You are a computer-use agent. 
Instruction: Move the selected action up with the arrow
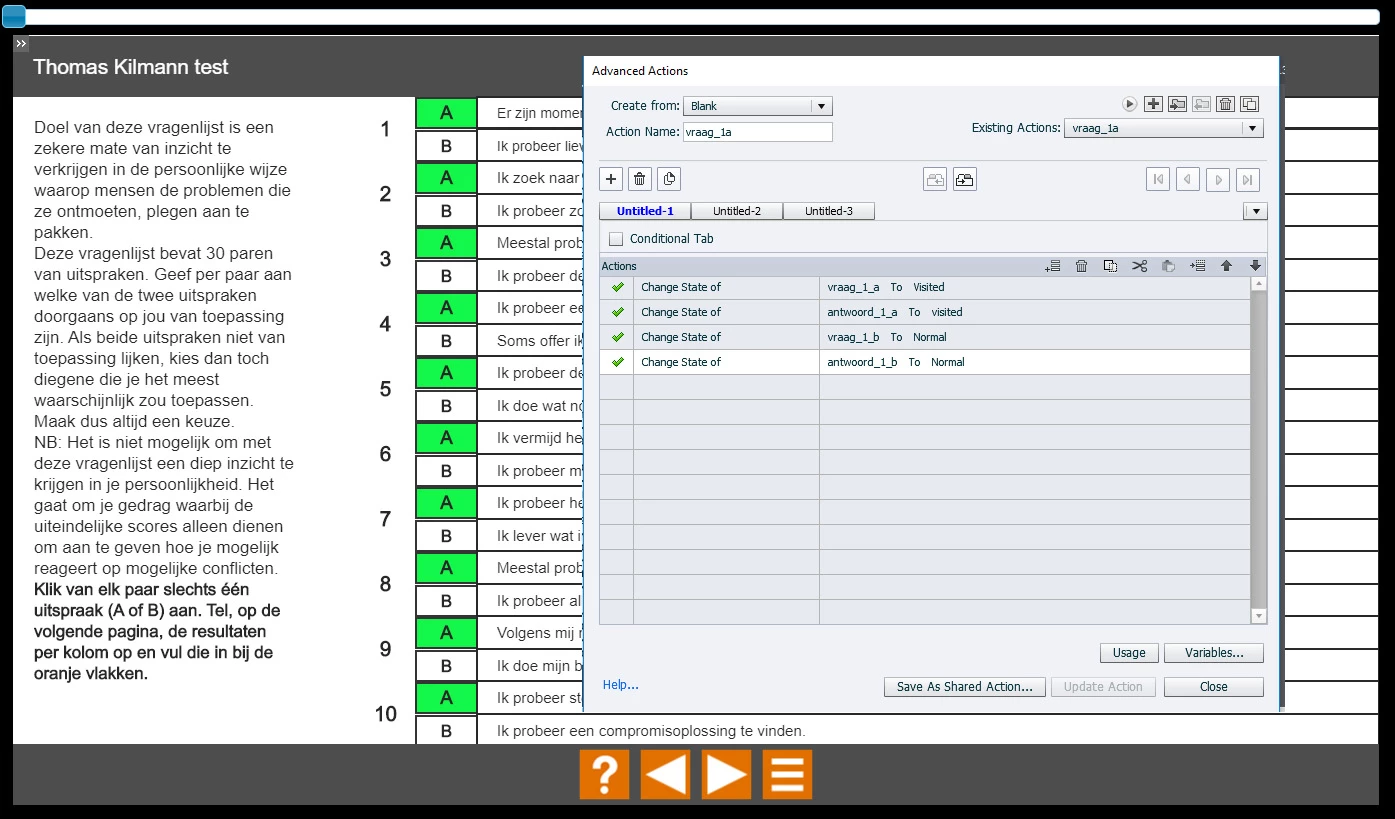pos(1226,266)
